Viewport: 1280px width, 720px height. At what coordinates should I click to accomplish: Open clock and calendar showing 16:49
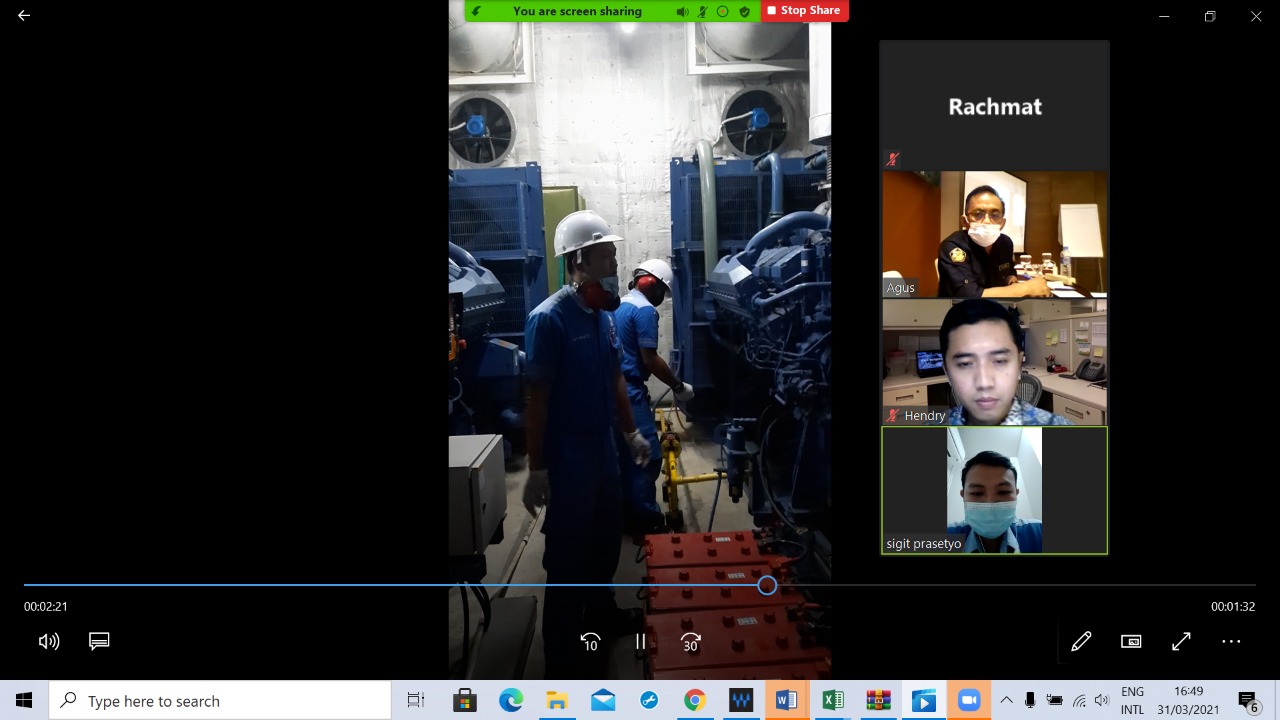1188,701
